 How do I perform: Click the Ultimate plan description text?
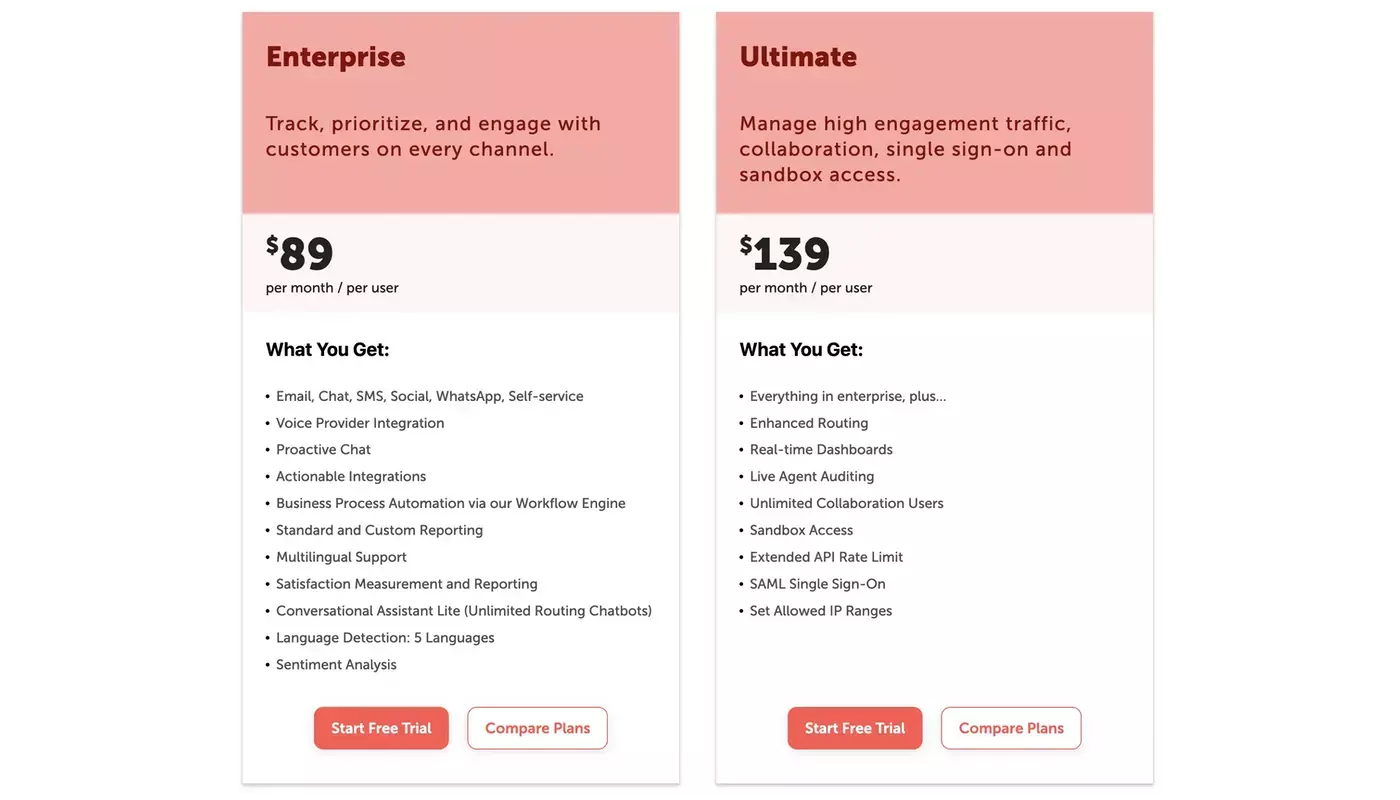coord(906,149)
